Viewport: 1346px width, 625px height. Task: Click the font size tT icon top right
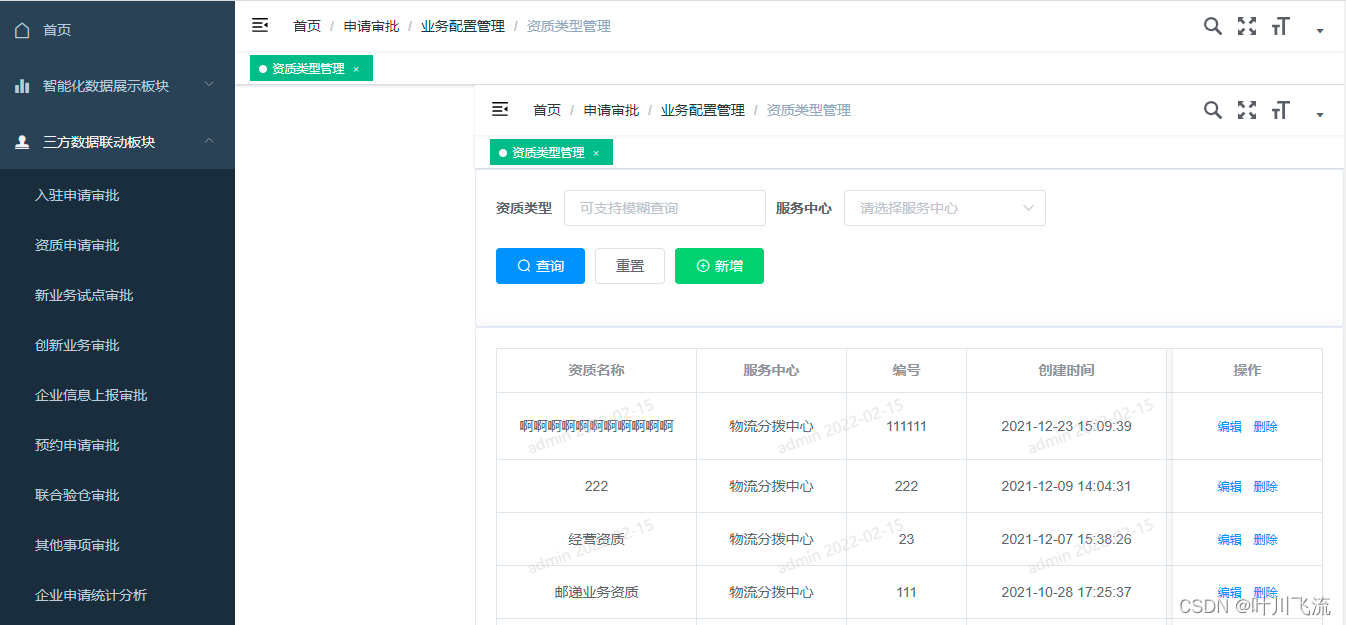coord(1280,26)
